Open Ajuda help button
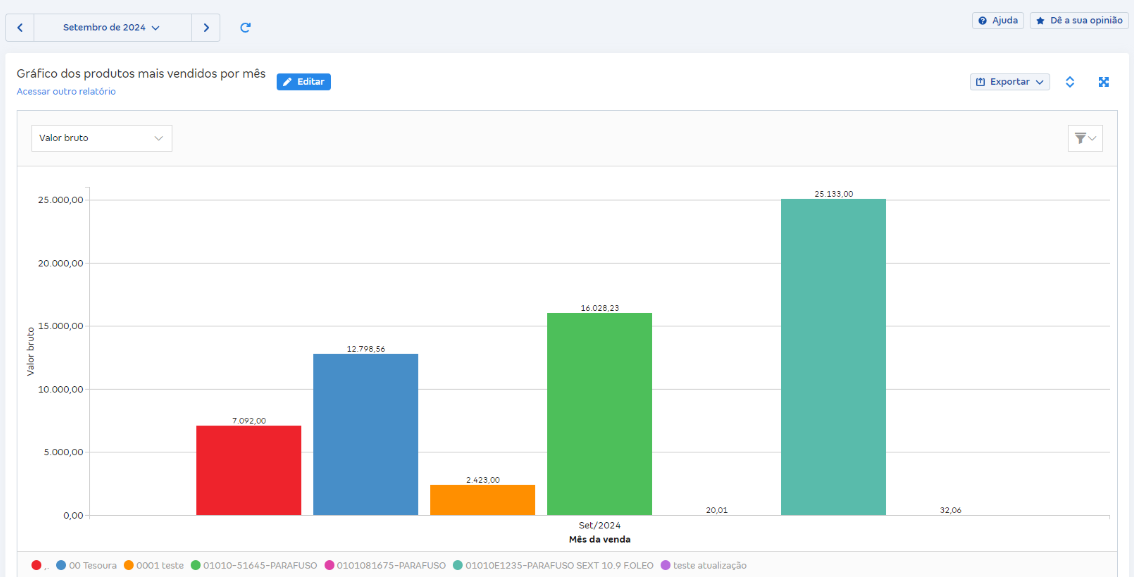The height and width of the screenshot is (577, 1134). [997, 20]
